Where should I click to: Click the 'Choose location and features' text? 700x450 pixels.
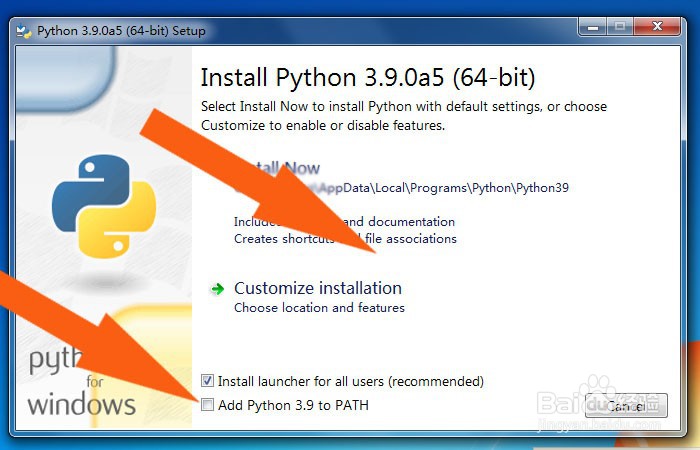tap(319, 308)
